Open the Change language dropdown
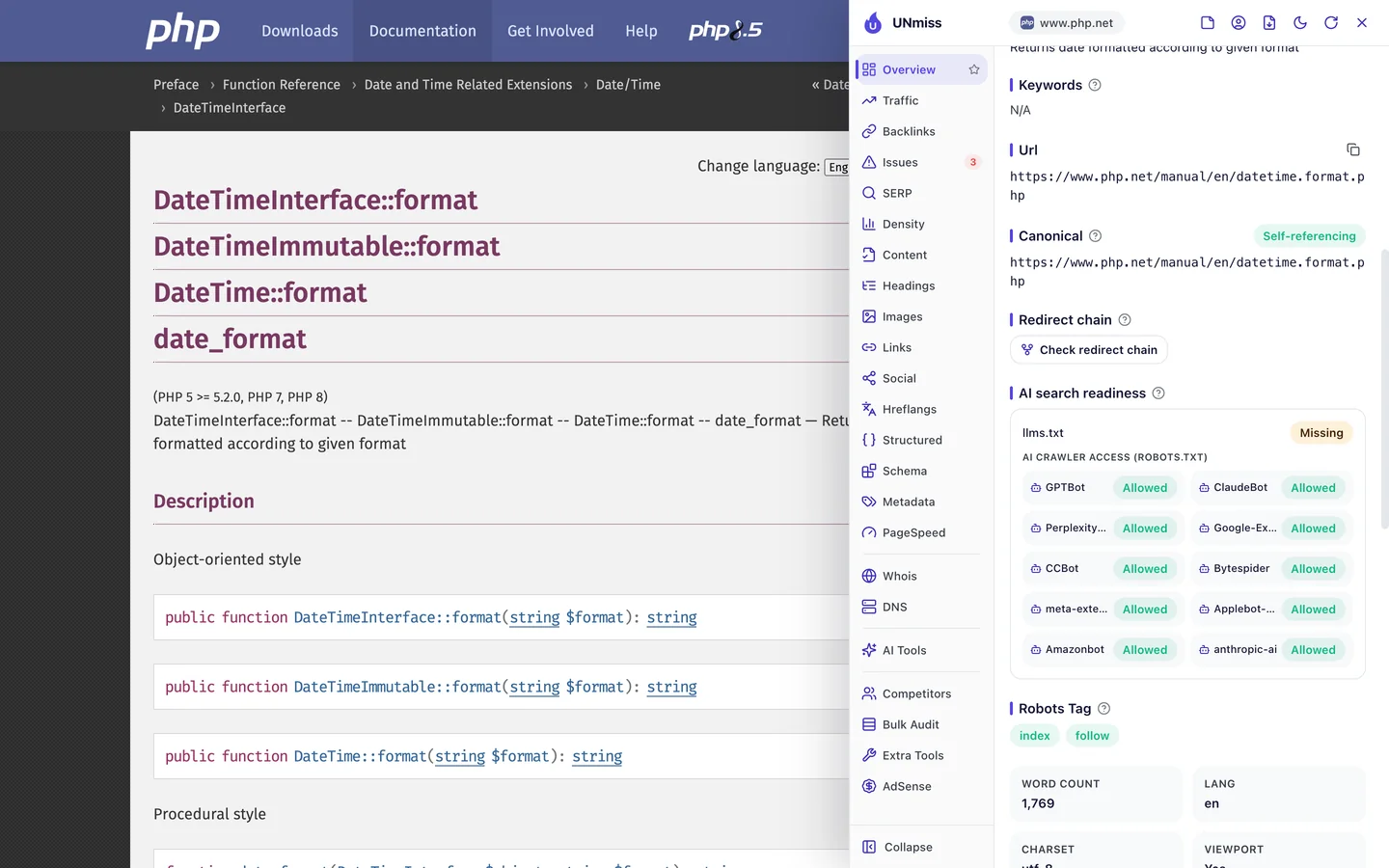Image resolution: width=1389 pixels, height=868 pixels. click(836, 167)
